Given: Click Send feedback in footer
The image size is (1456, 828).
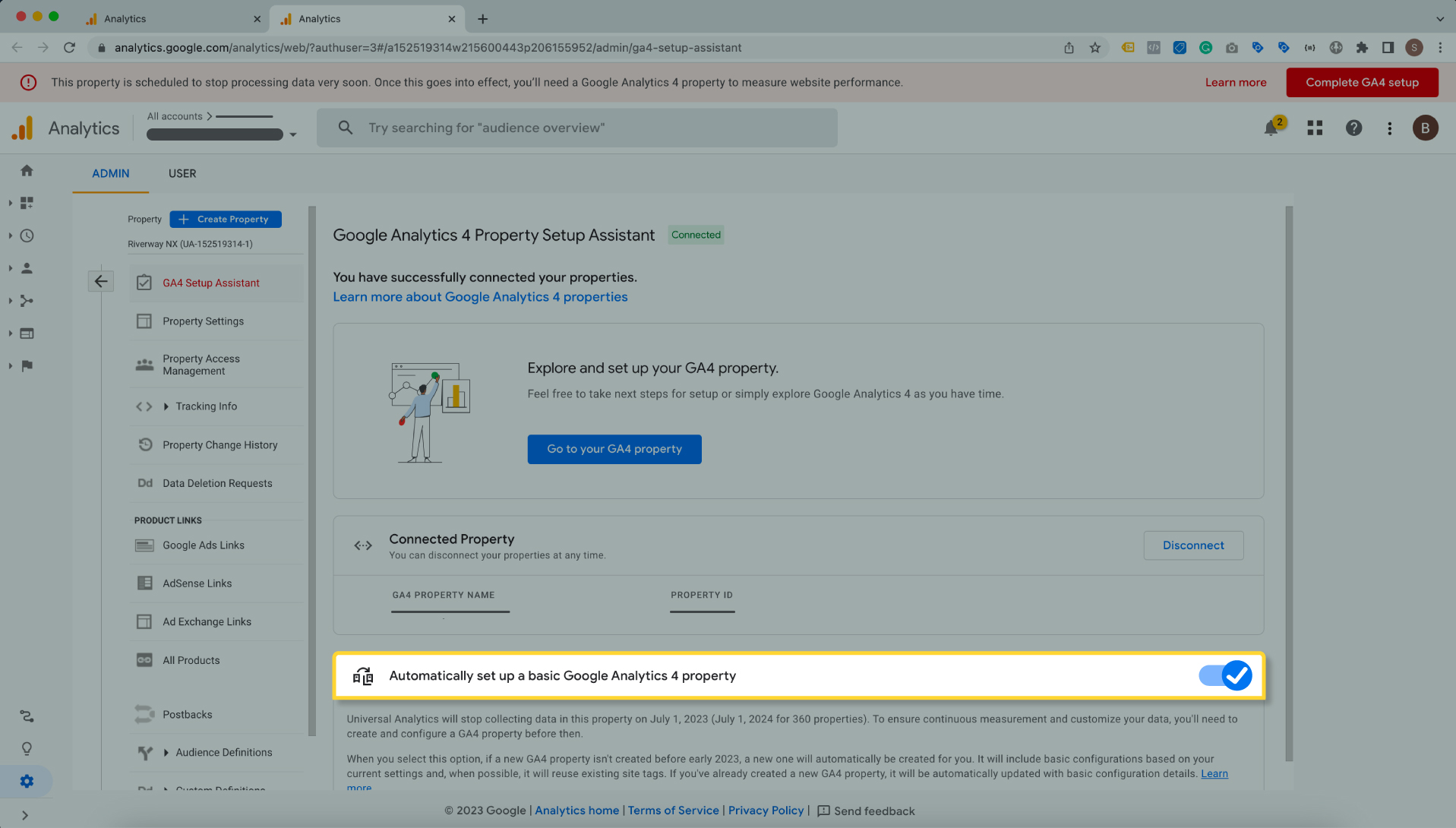Looking at the screenshot, I should pos(866,811).
